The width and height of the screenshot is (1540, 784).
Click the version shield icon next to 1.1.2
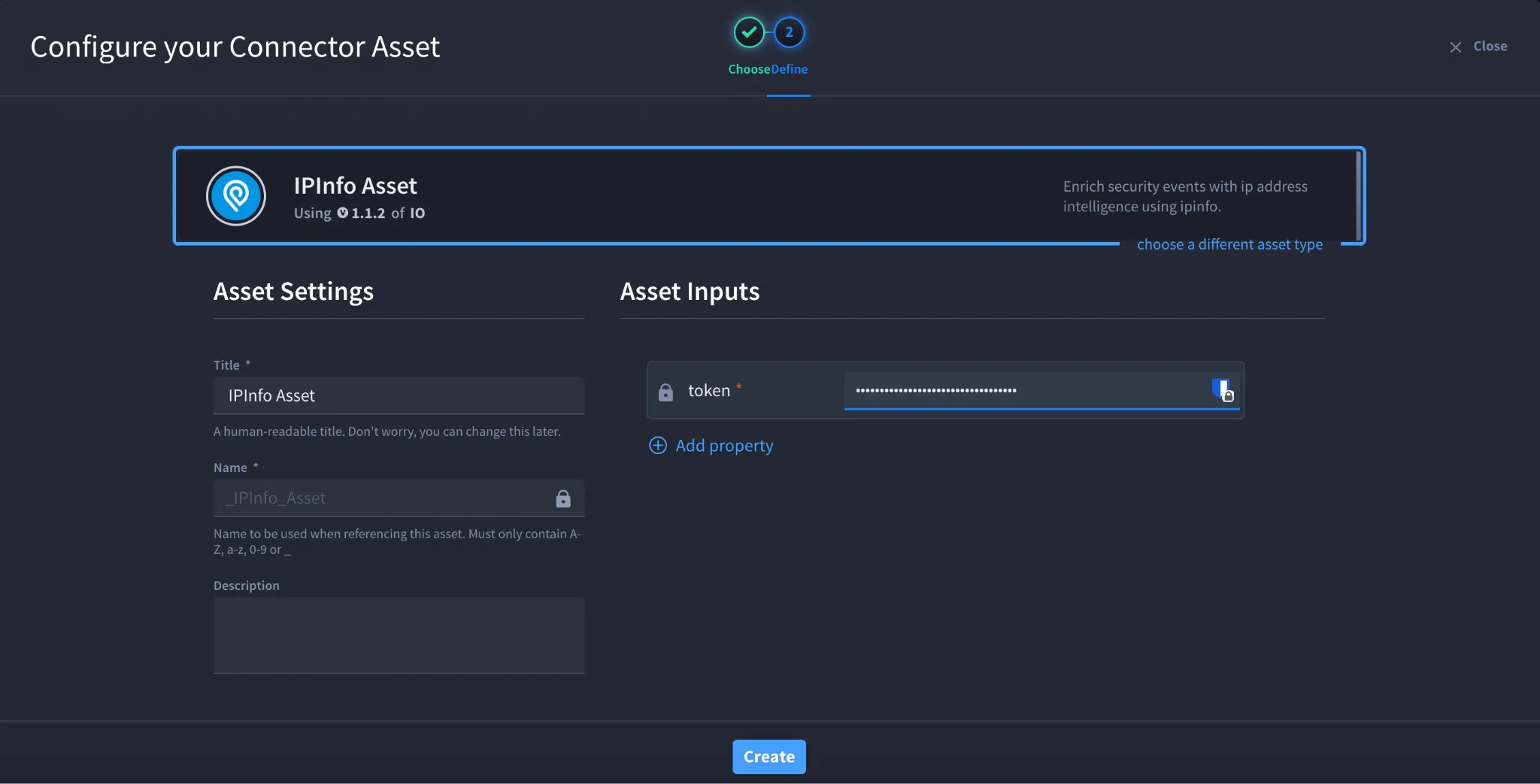(x=343, y=213)
